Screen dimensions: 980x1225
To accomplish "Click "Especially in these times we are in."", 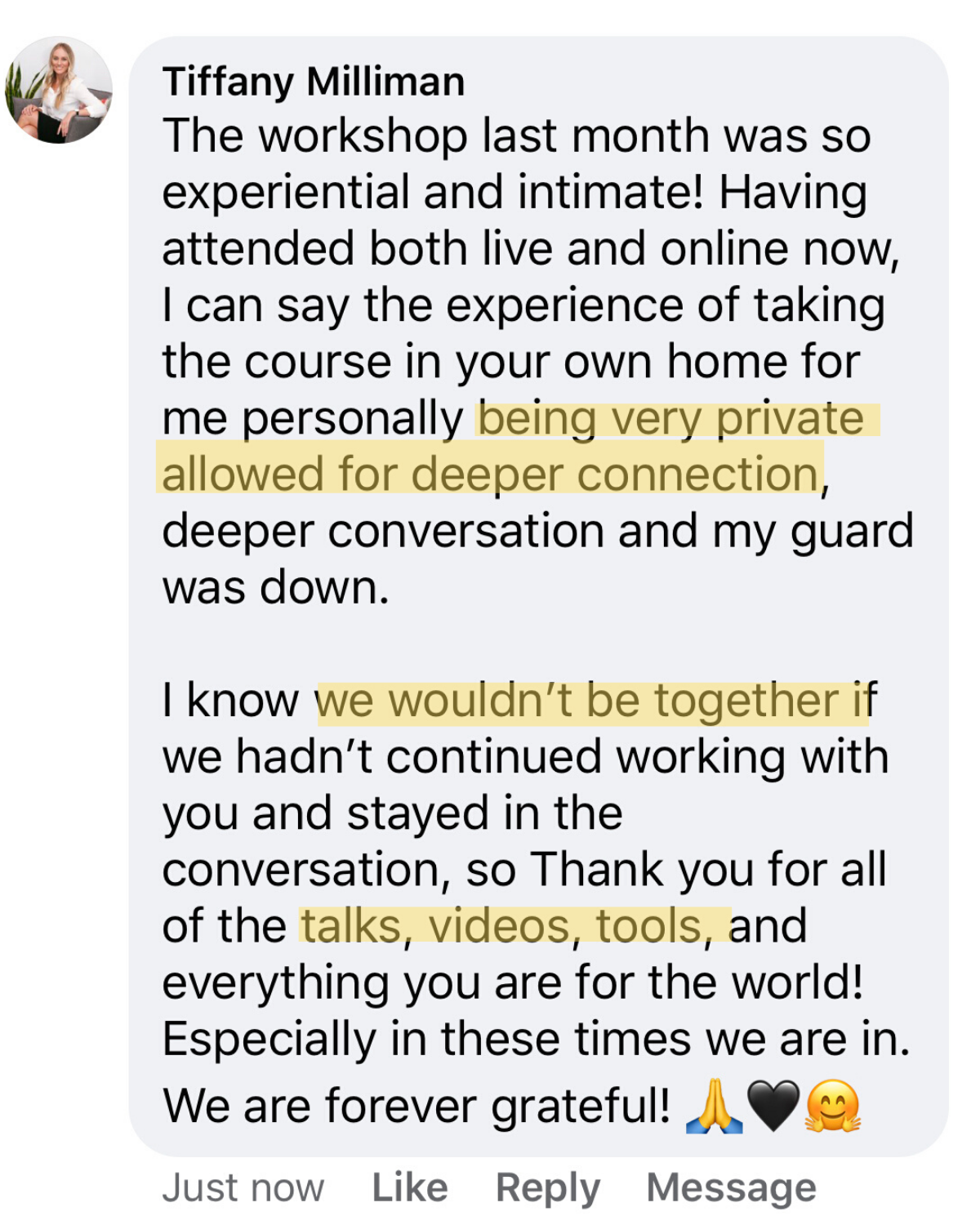I will tap(536, 1039).
